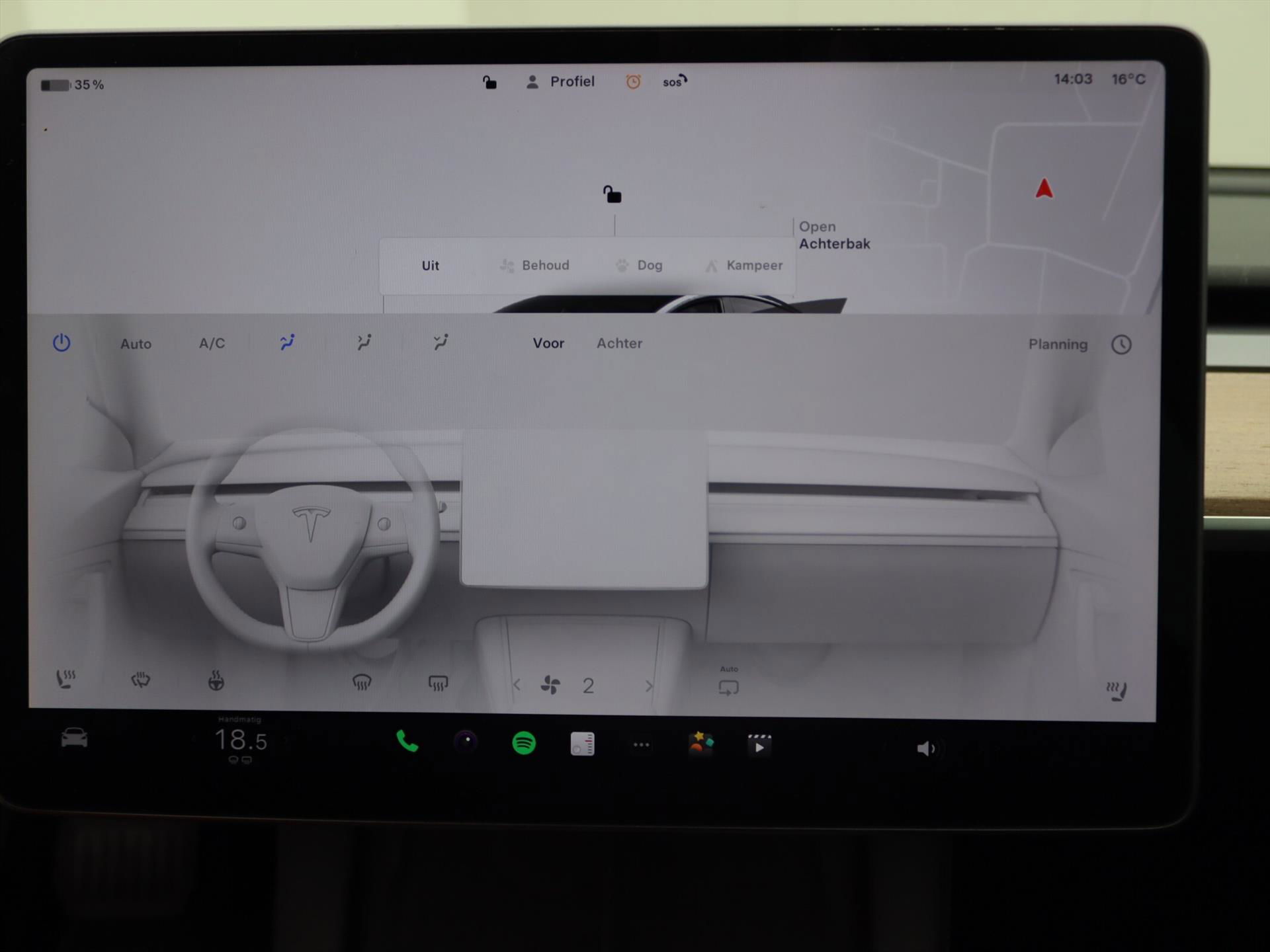
Task: Toggle A/C on or off
Action: coord(212,343)
